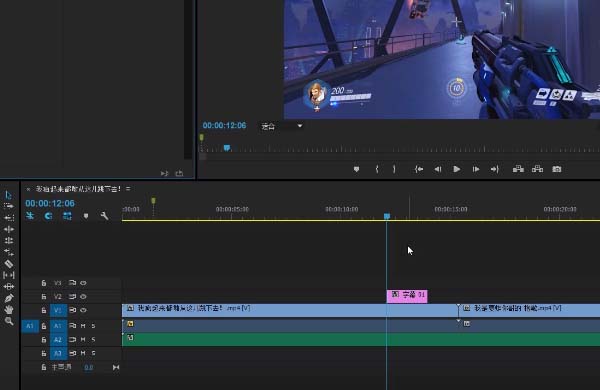The width and height of the screenshot is (600, 390).
Task: Click the A1 source patch button
Action: tap(30, 326)
